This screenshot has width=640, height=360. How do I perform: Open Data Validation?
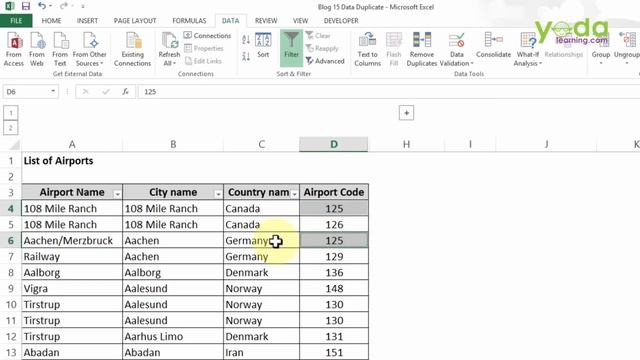[456, 49]
